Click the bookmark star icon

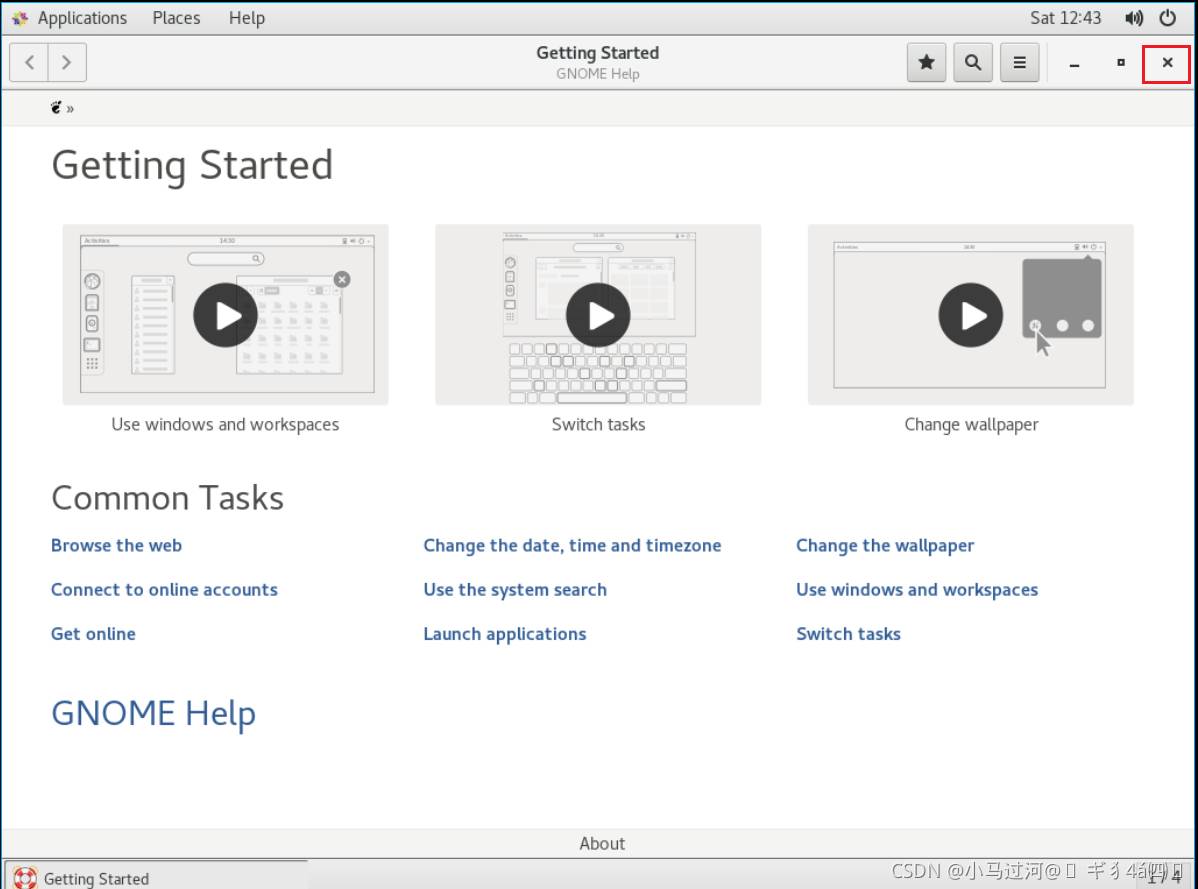tap(926, 62)
